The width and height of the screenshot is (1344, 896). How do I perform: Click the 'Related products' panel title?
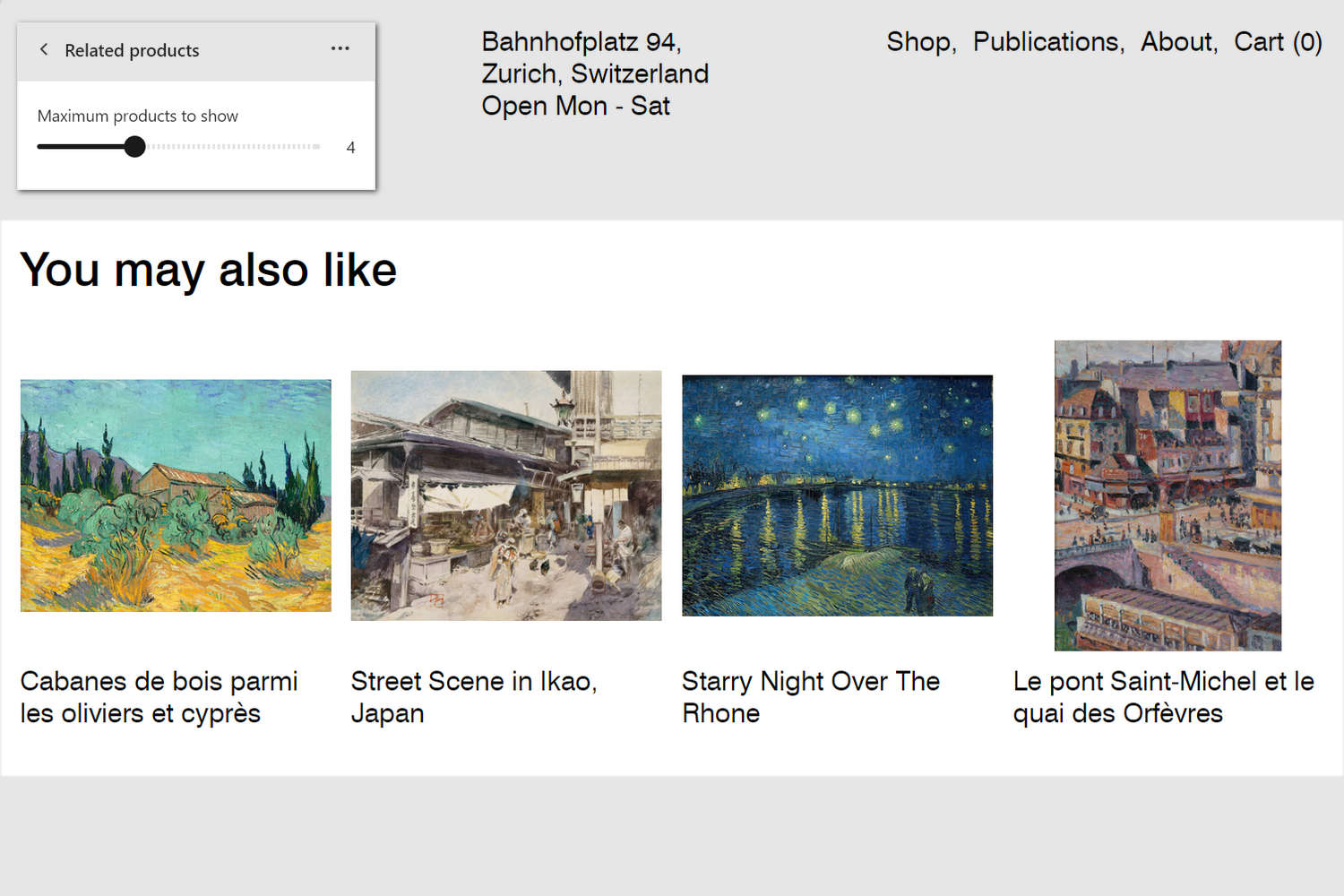coord(132,50)
